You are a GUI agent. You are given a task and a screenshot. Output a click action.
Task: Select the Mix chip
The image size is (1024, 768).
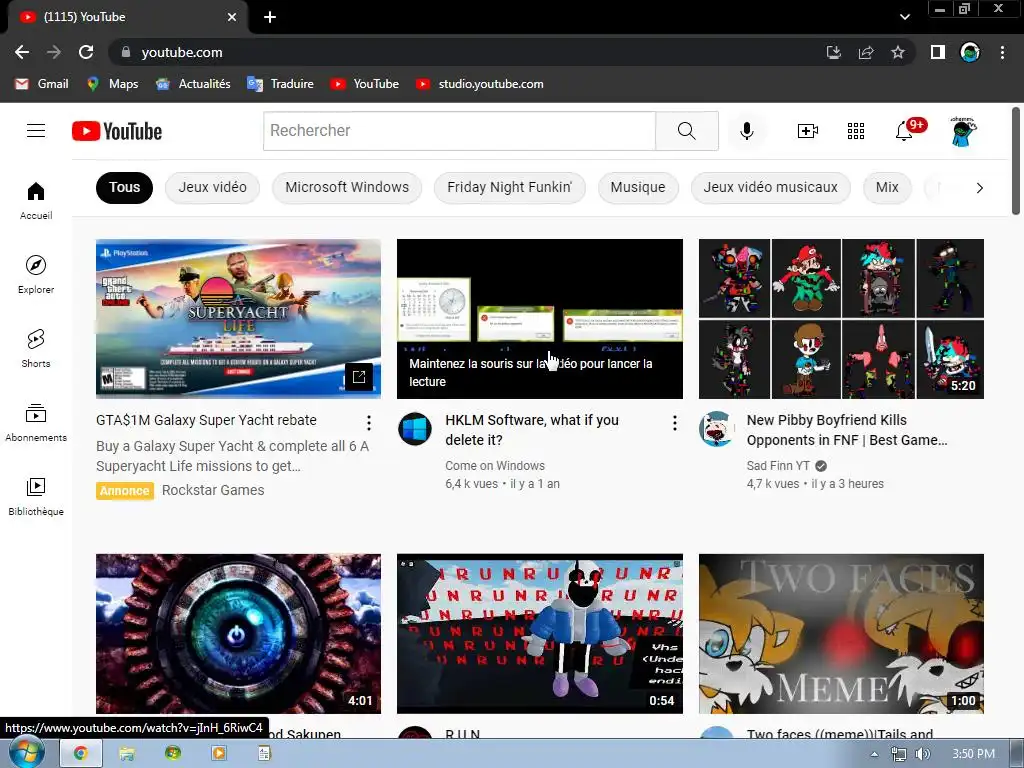tap(887, 187)
